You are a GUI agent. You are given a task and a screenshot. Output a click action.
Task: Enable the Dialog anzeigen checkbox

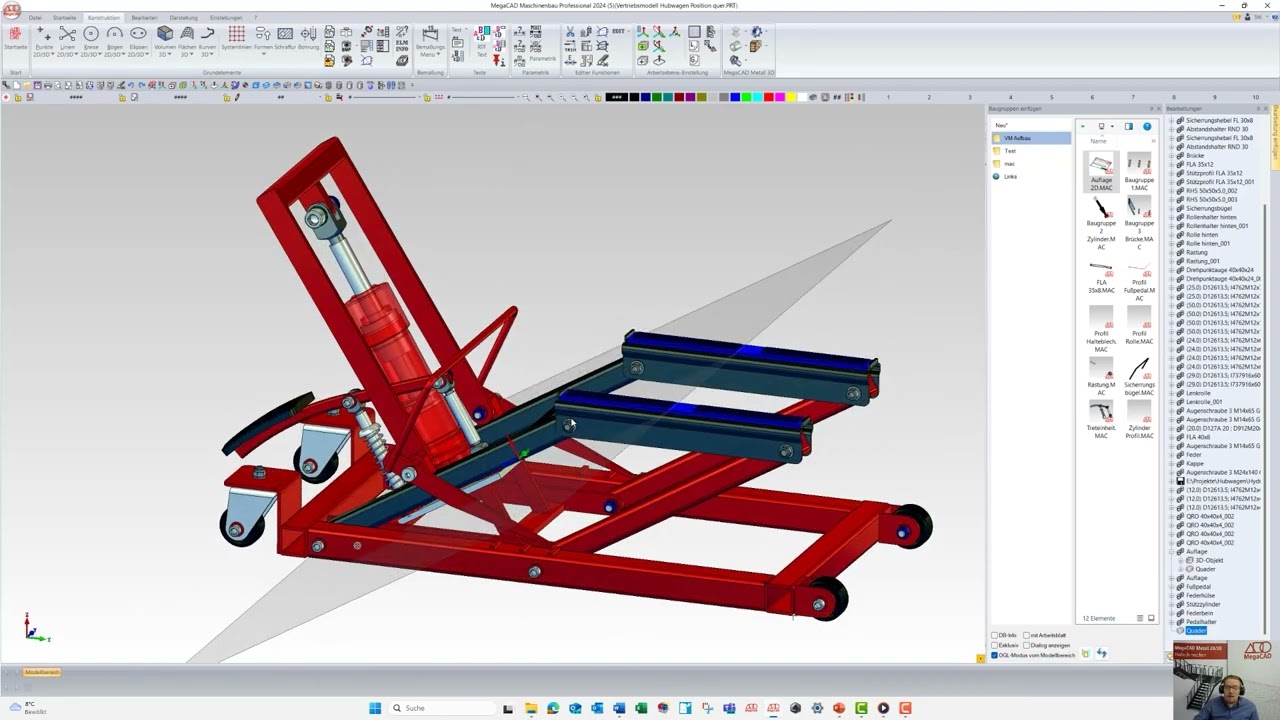point(1025,645)
